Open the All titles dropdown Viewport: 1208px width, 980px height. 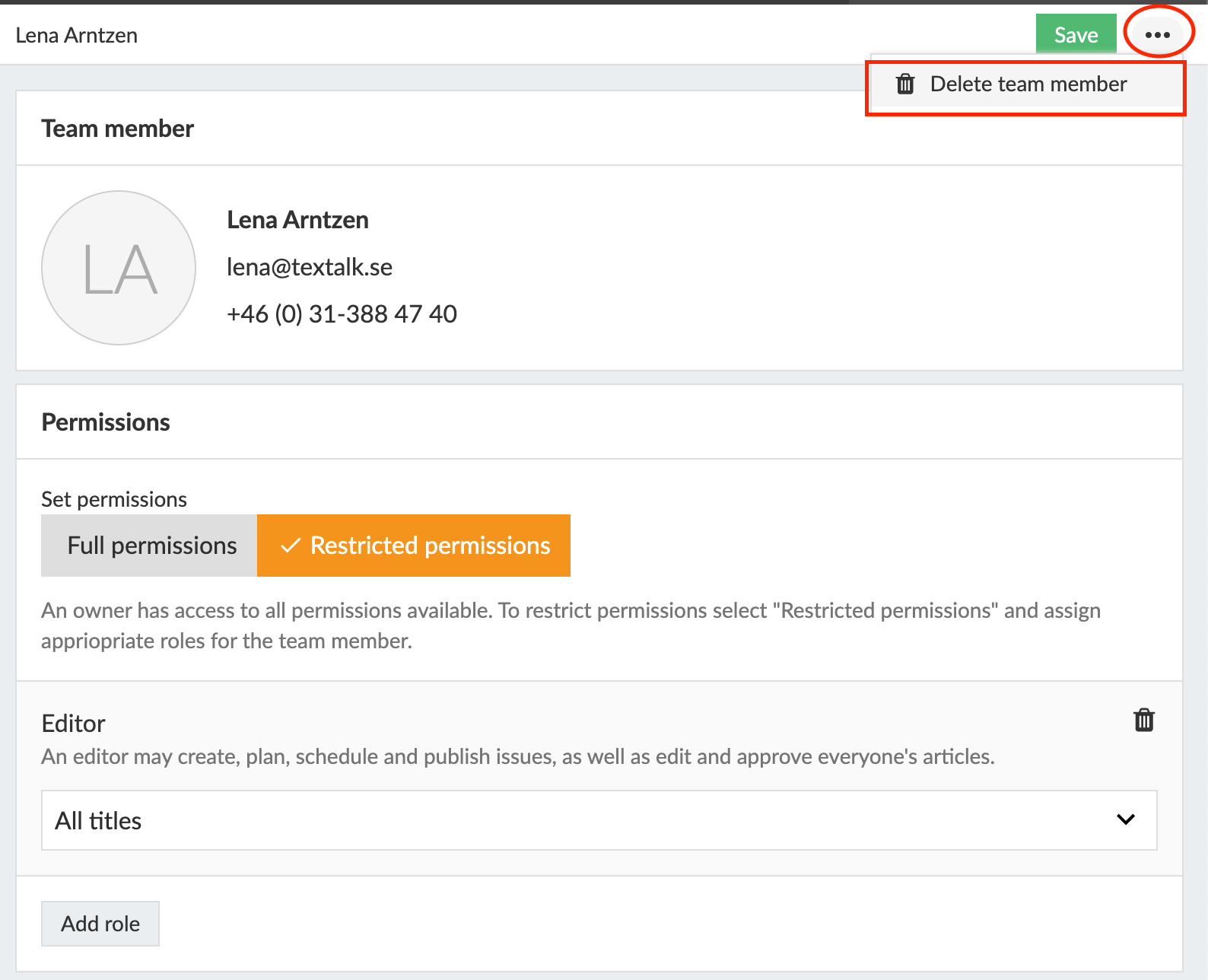click(599, 820)
